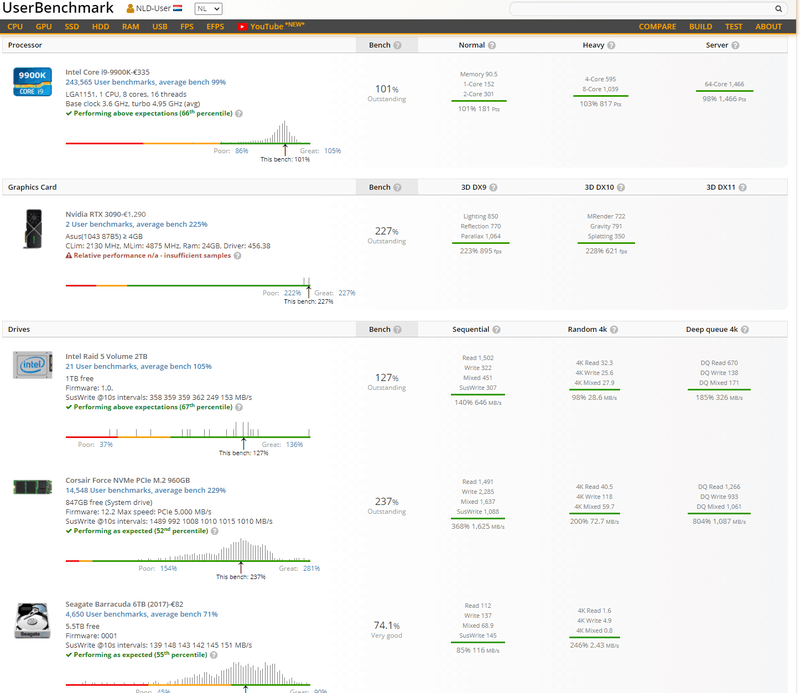Click help icon next to Drives Bench
The height and width of the screenshot is (693, 800).
397,330
